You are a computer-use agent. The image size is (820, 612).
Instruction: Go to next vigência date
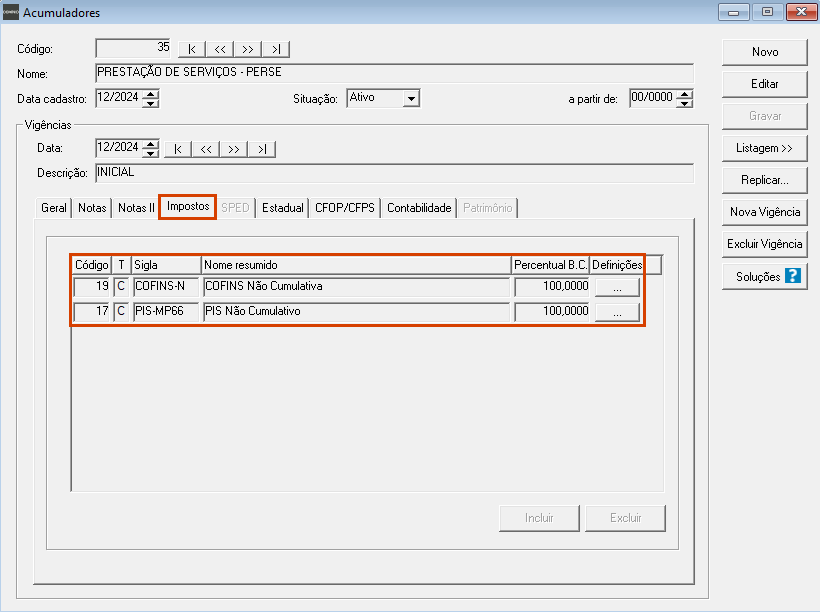(234, 149)
